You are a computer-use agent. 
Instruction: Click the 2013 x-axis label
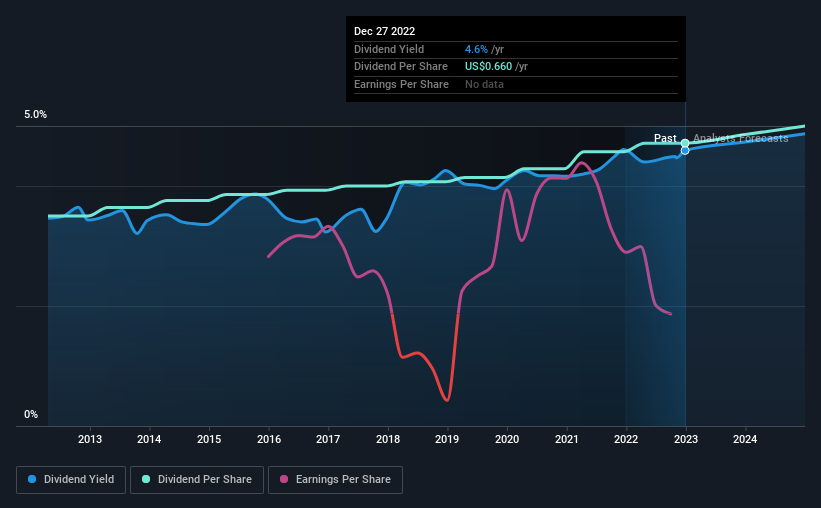click(90, 439)
